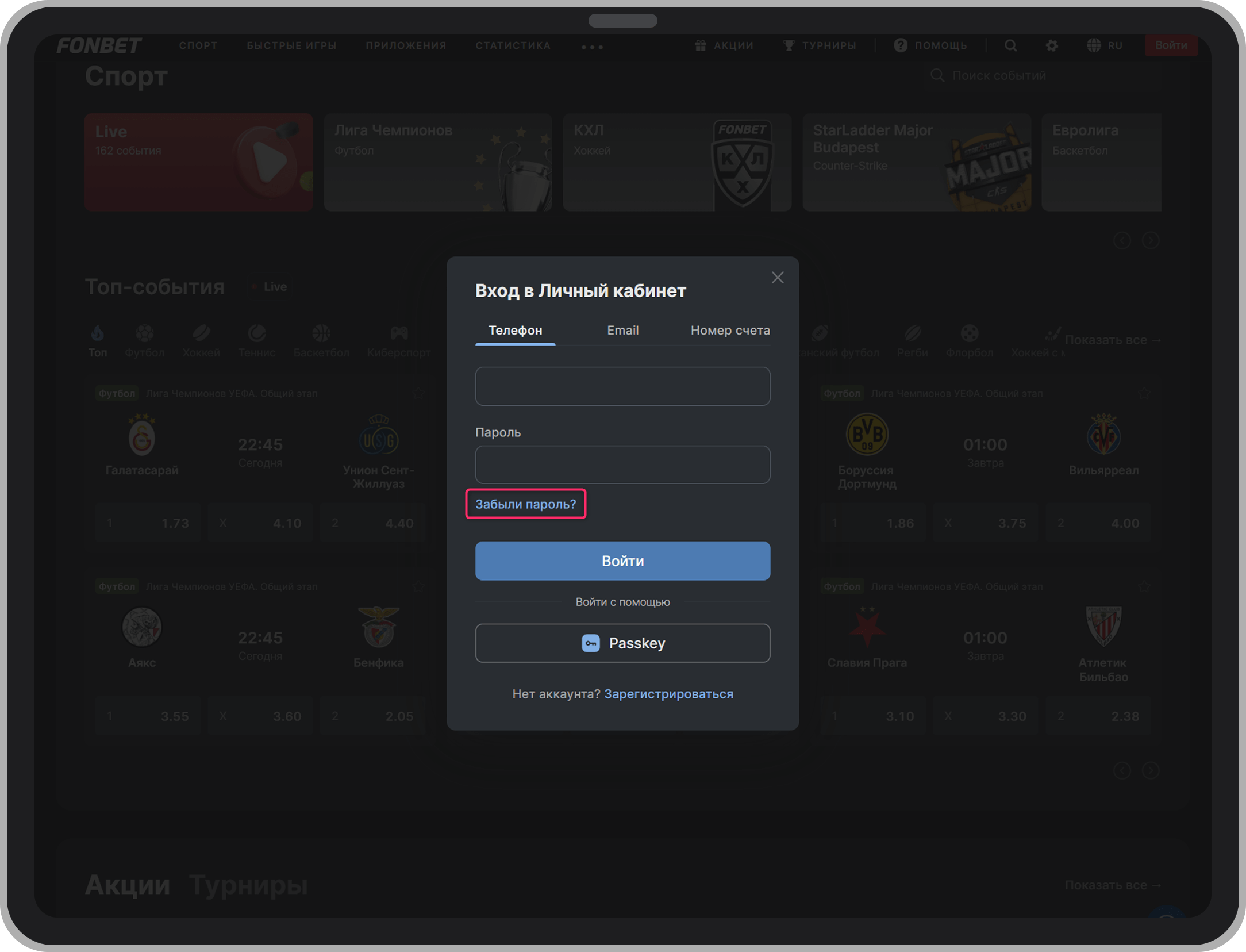Click the globe RU language icon
1246x952 pixels.
coord(1094,45)
